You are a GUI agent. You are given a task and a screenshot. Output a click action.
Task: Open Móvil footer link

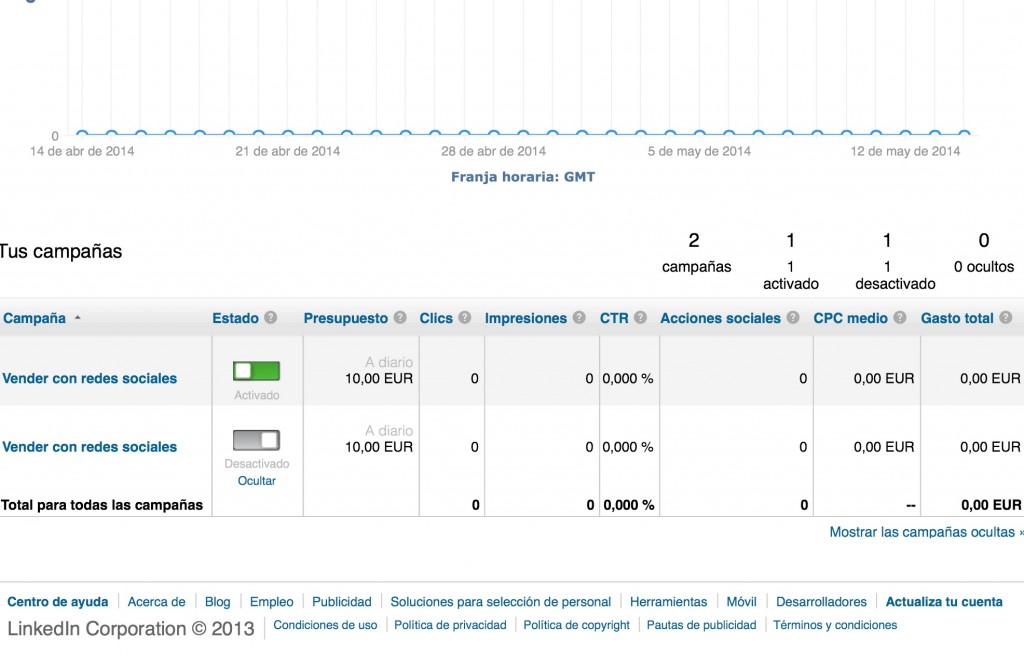coord(741,602)
